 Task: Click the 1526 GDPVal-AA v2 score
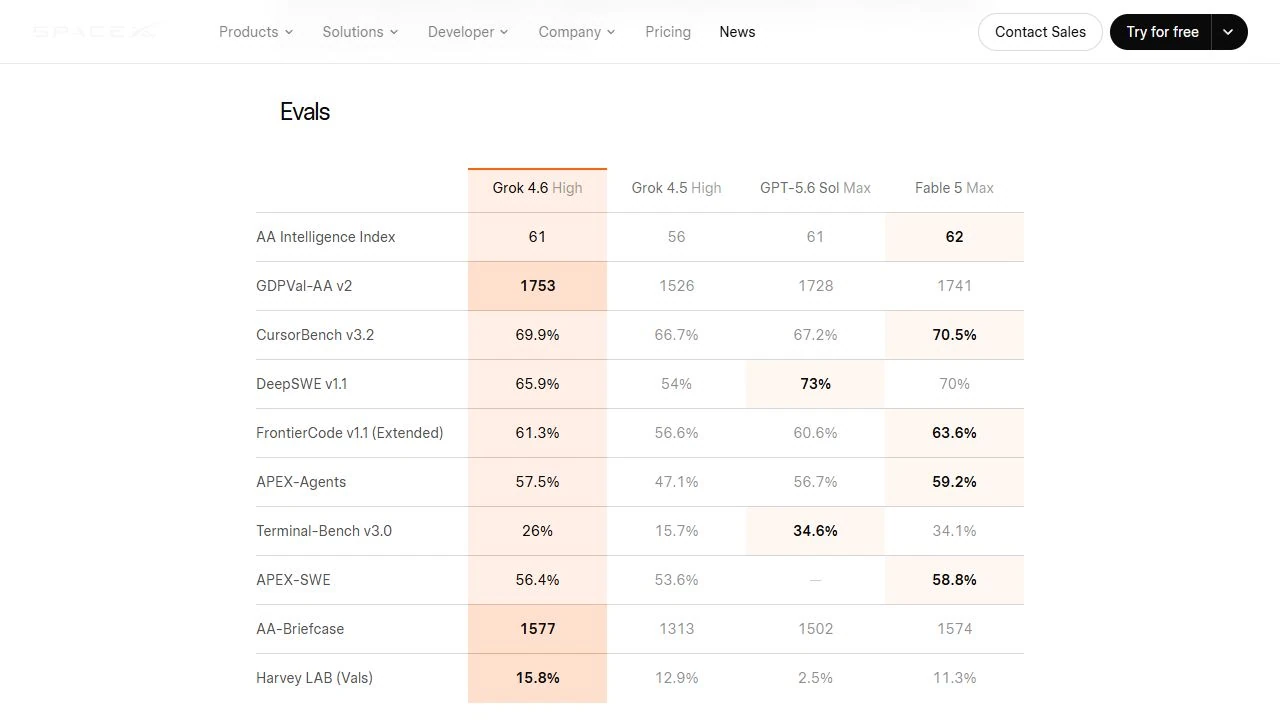click(676, 286)
